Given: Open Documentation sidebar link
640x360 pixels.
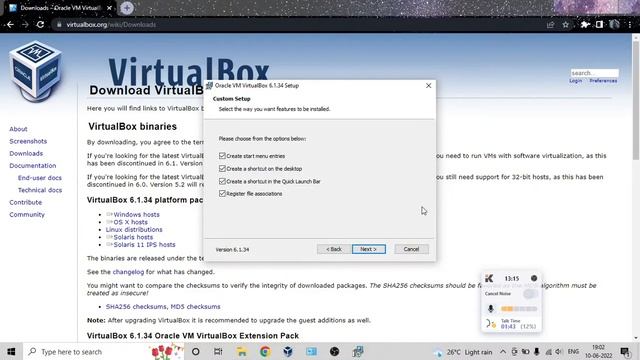Looking at the screenshot, I should 33,166.
